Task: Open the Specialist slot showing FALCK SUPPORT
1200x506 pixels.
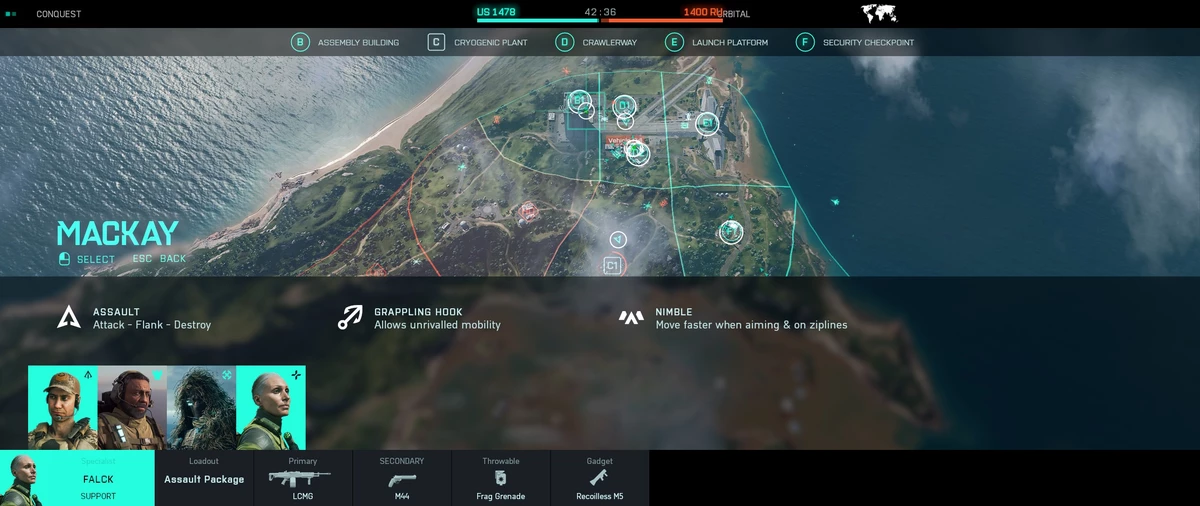Action: tap(77, 478)
